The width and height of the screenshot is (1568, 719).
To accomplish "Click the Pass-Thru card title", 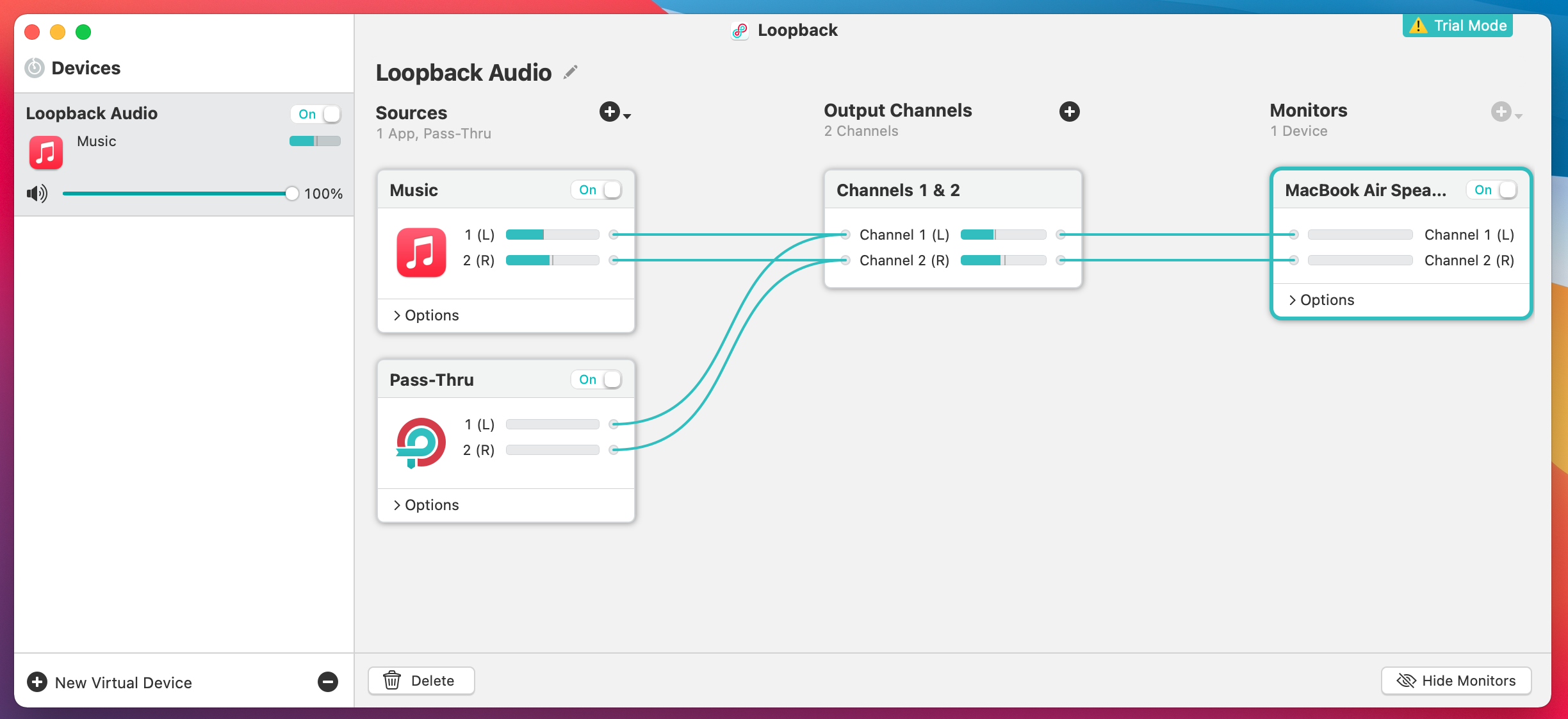I will pyautogui.click(x=432, y=379).
